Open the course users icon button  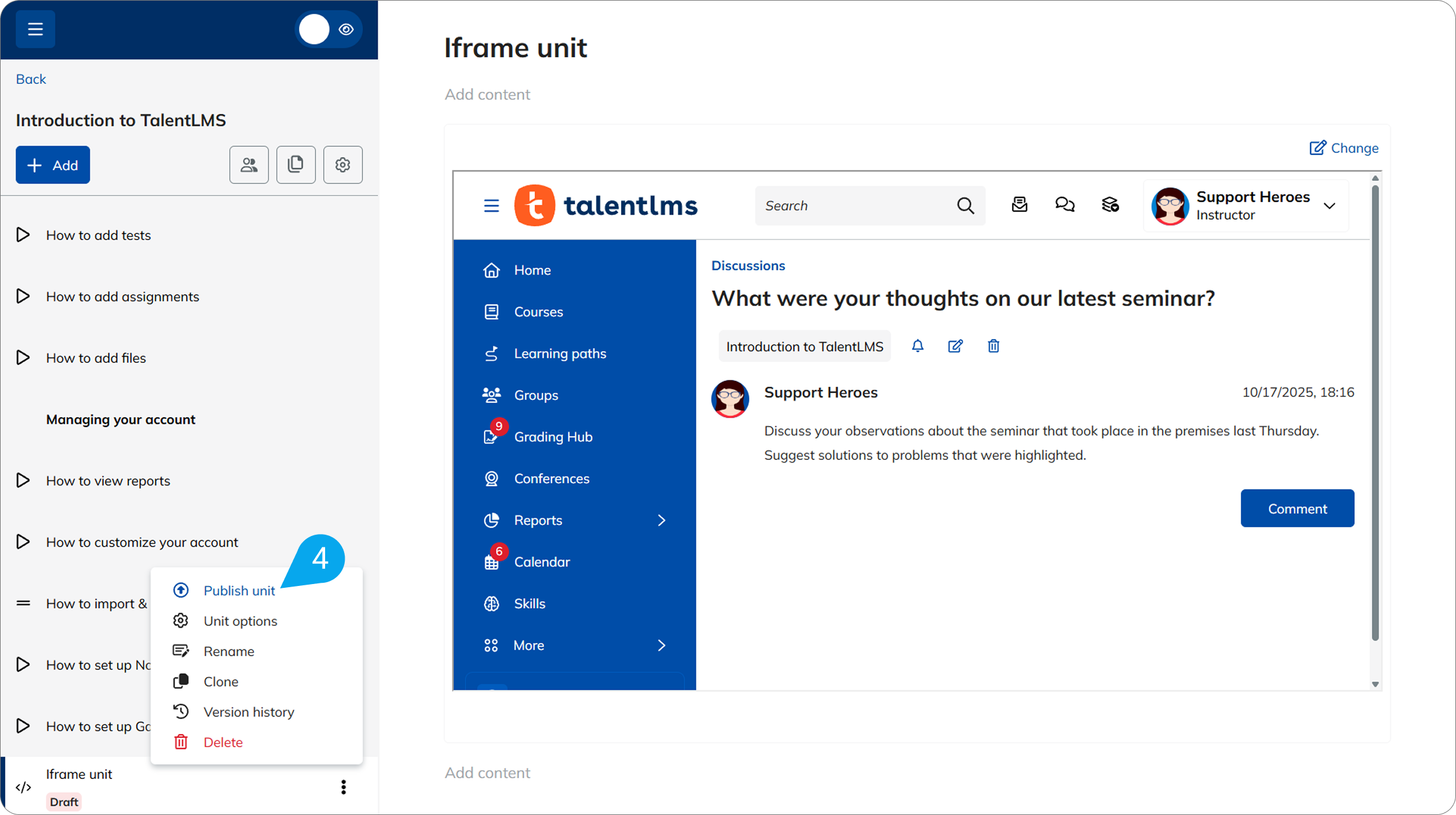(249, 165)
